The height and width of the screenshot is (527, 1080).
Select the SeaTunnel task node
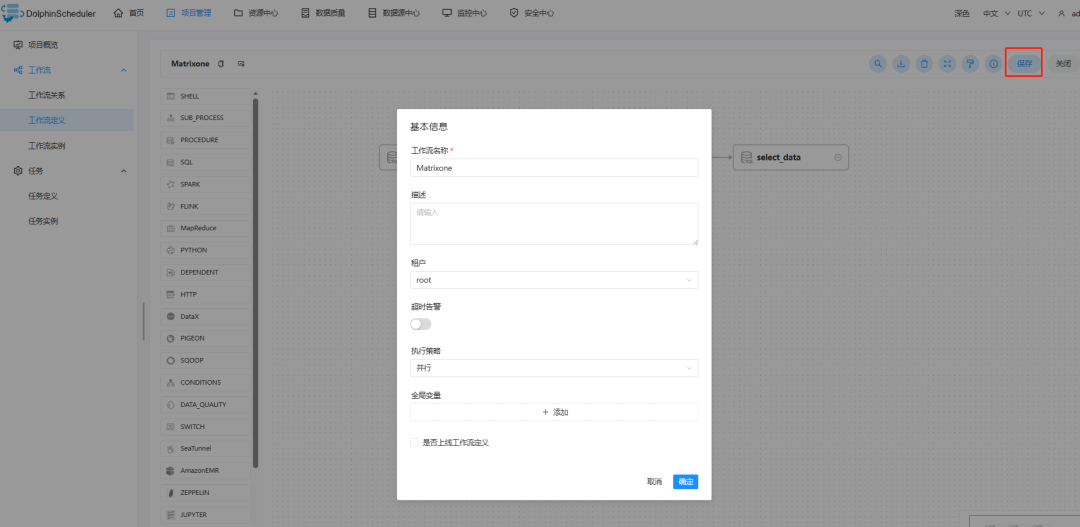[205, 448]
